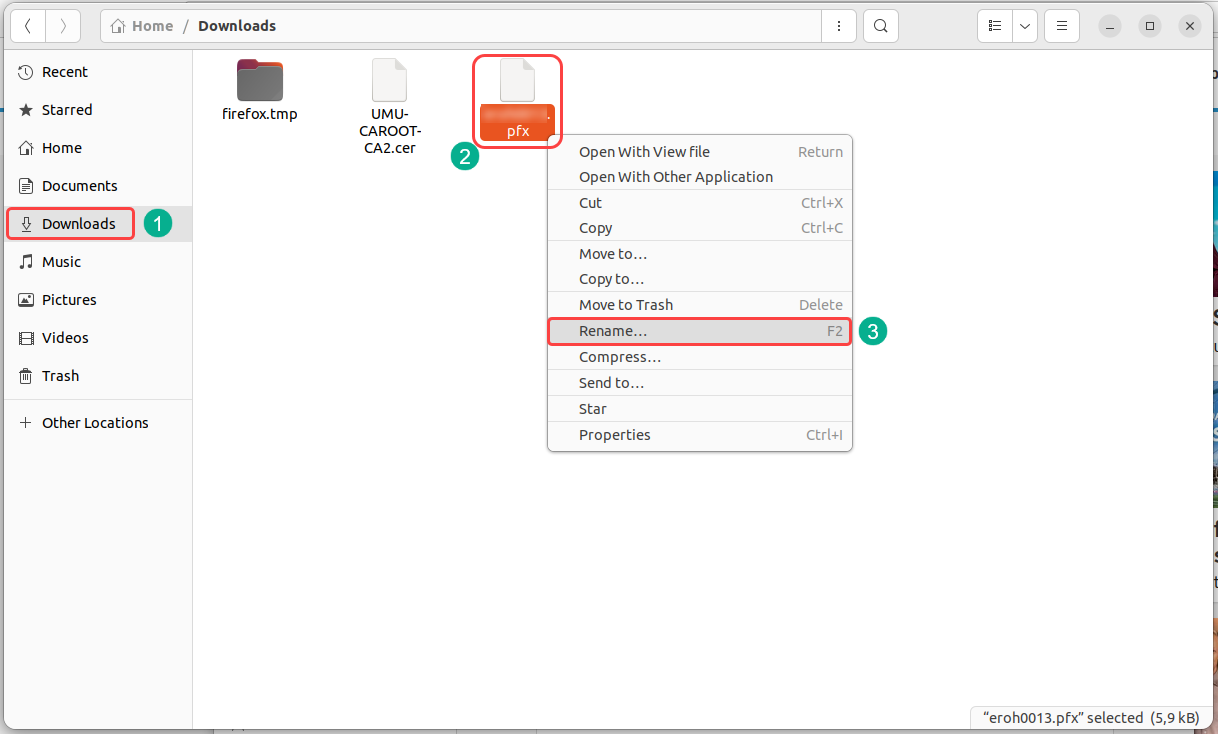The width and height of the screenshot is (1218, 734).
Task: Choose Rename… from the context menu
Action: tap(613, 331)
